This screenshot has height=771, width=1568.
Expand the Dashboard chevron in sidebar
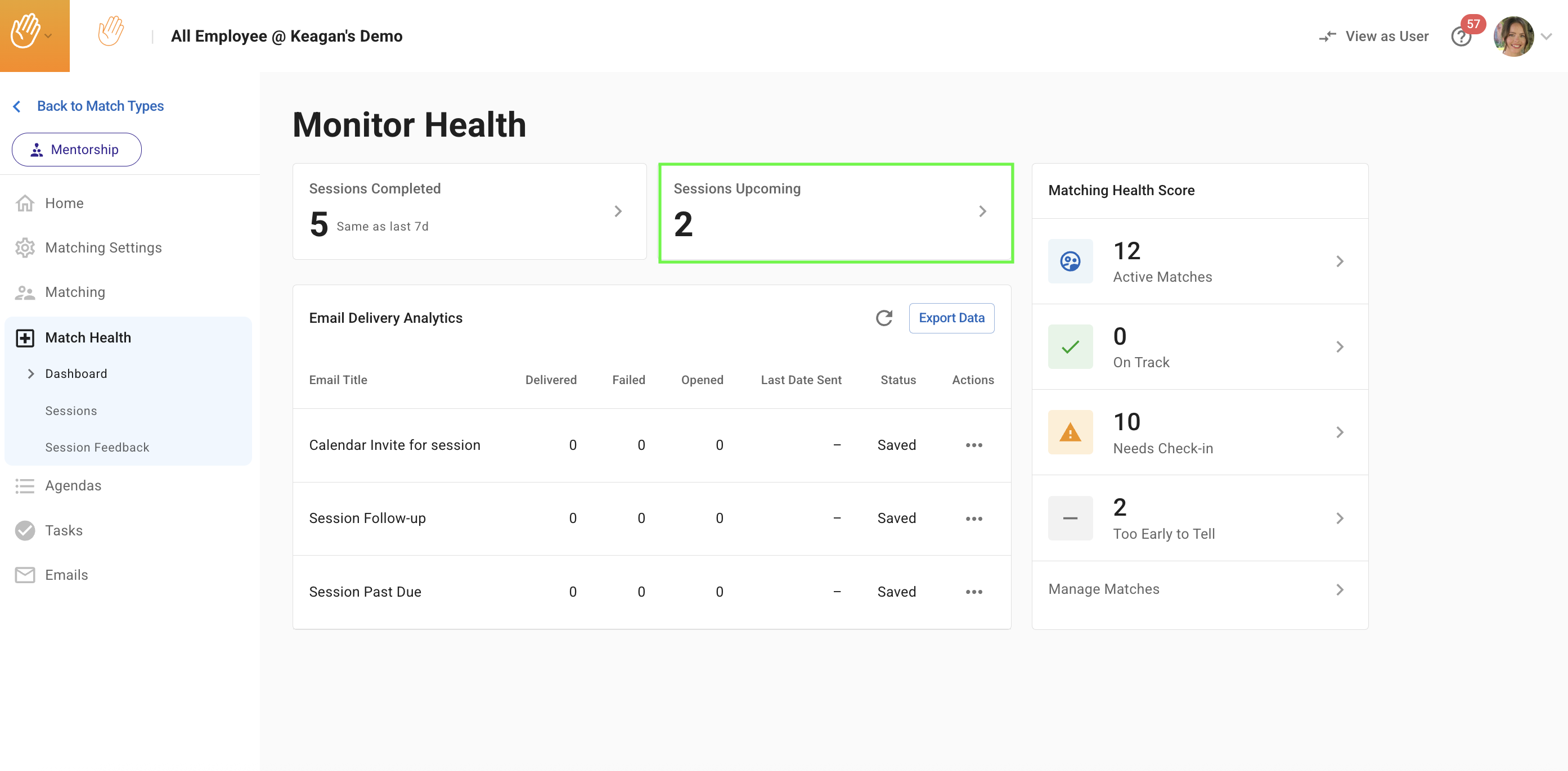pyautogui.click(x=30, y=373)
